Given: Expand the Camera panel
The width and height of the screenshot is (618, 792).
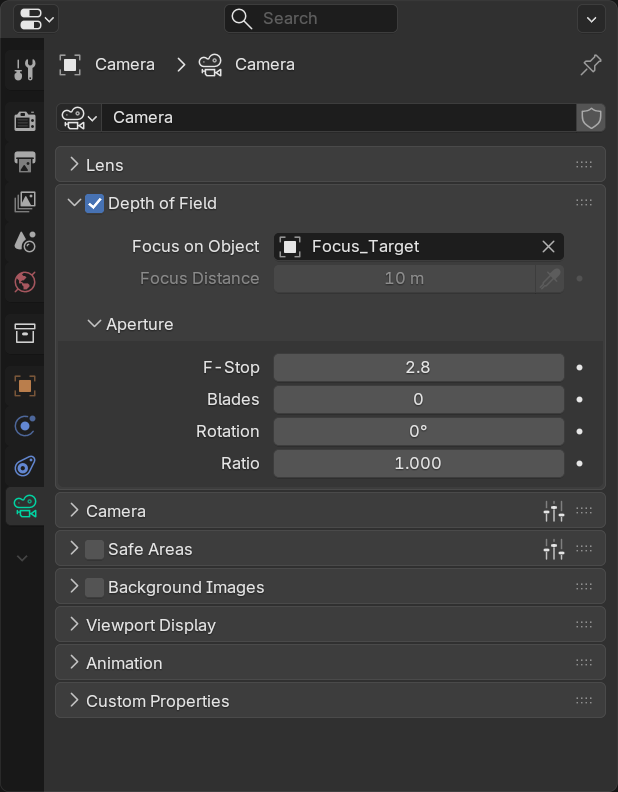Looking at the screenshot, I should (74, 510).
